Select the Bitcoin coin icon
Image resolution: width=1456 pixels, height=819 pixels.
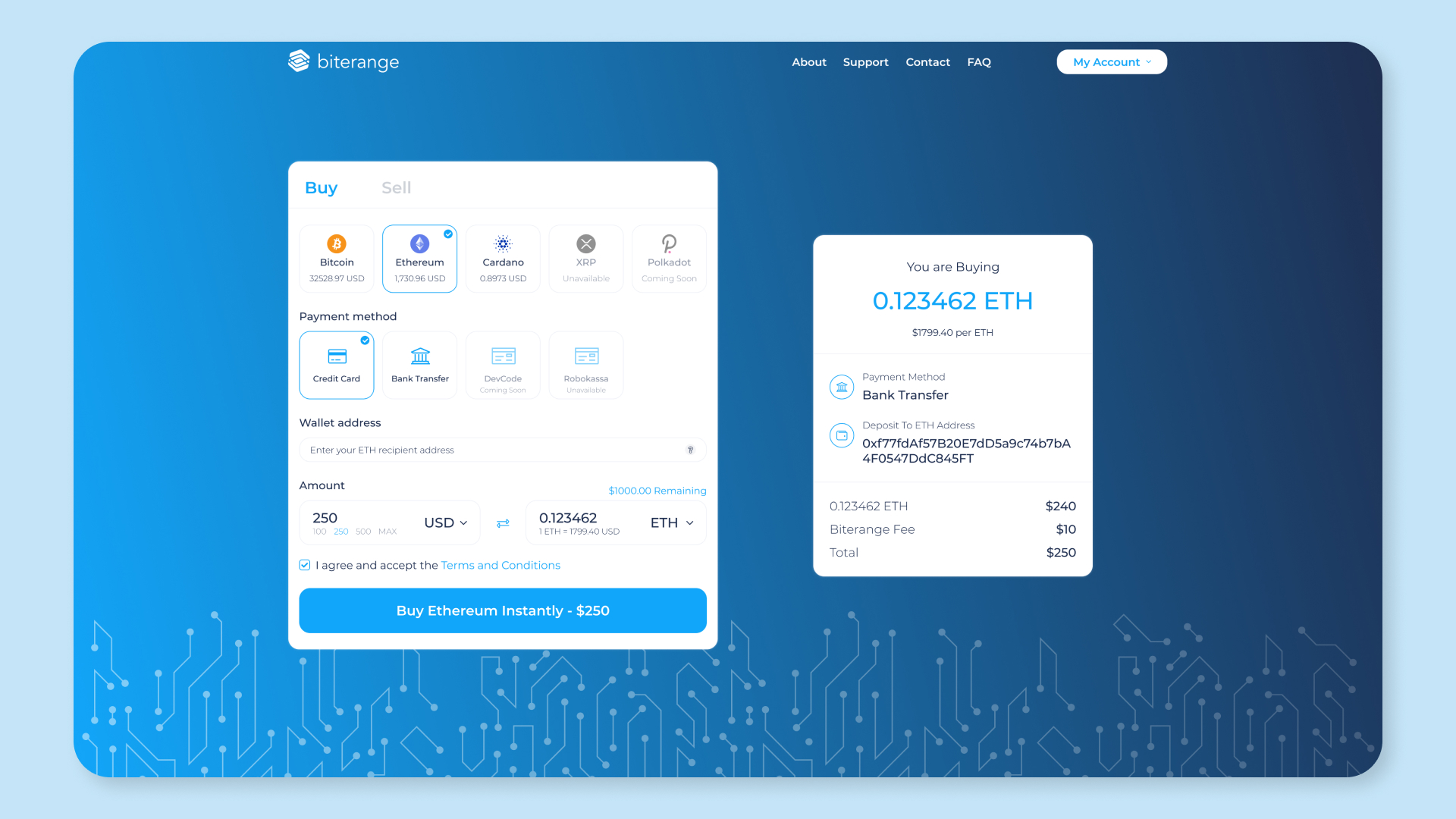[x=337, y=243]
